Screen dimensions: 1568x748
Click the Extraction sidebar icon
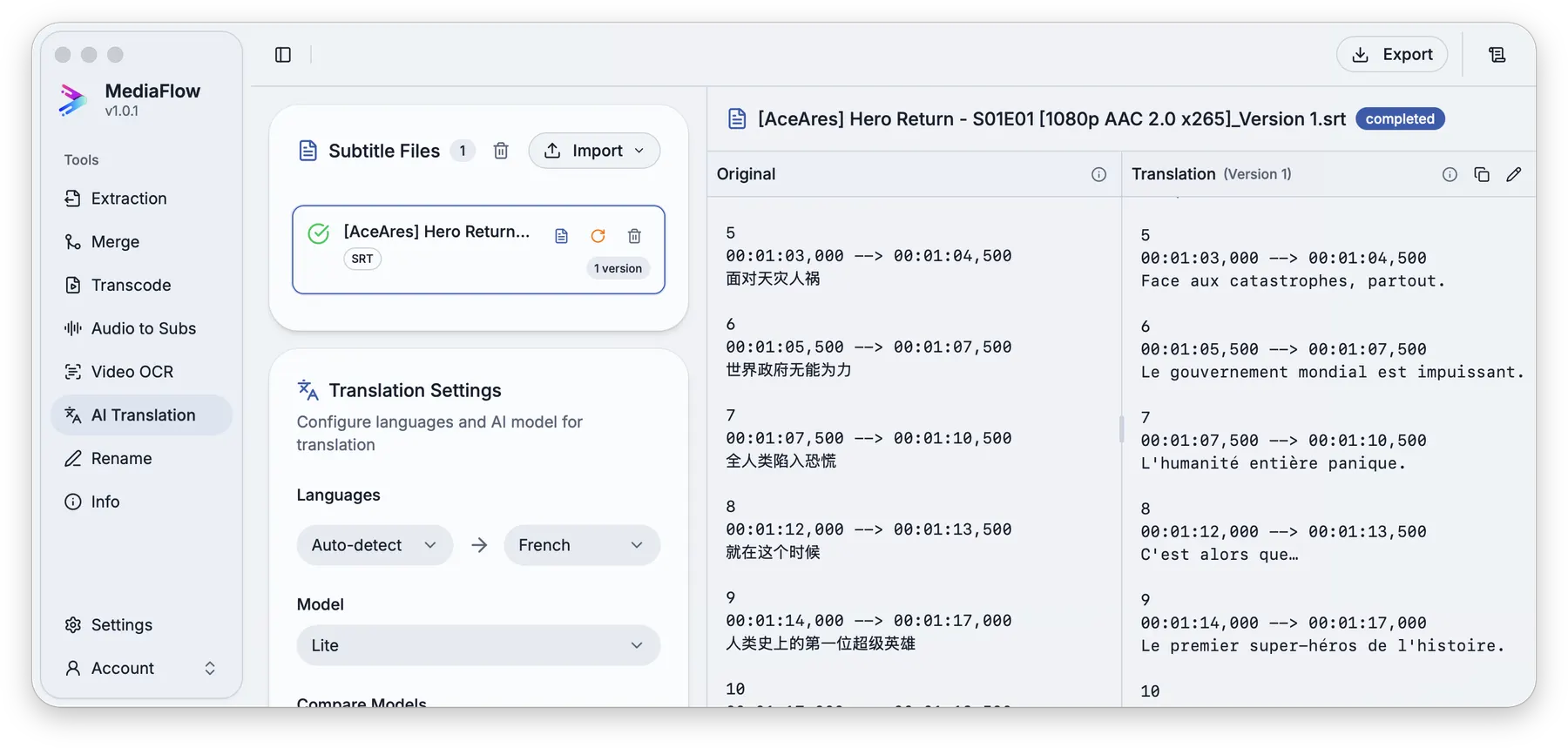pyautogui.click(x=72, y=199)
